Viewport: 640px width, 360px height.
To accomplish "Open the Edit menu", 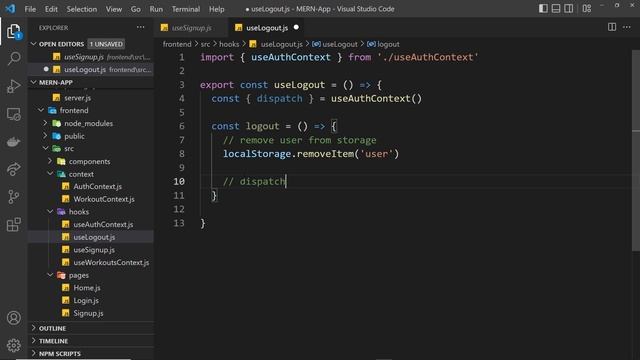I will pos(51,9).
